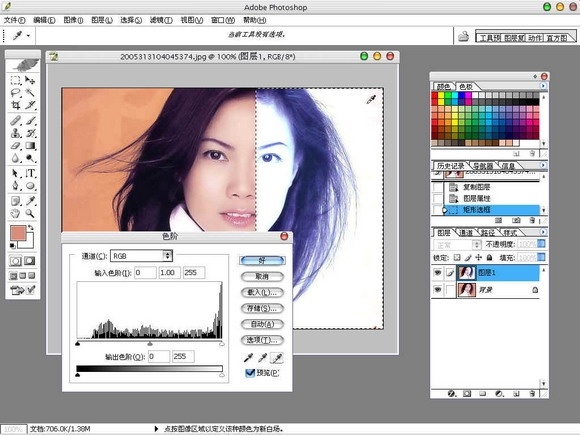The width and height of the screenshot is (580, 435).
Task: Select the rectangular marquee tool
Action: [16, 80]
